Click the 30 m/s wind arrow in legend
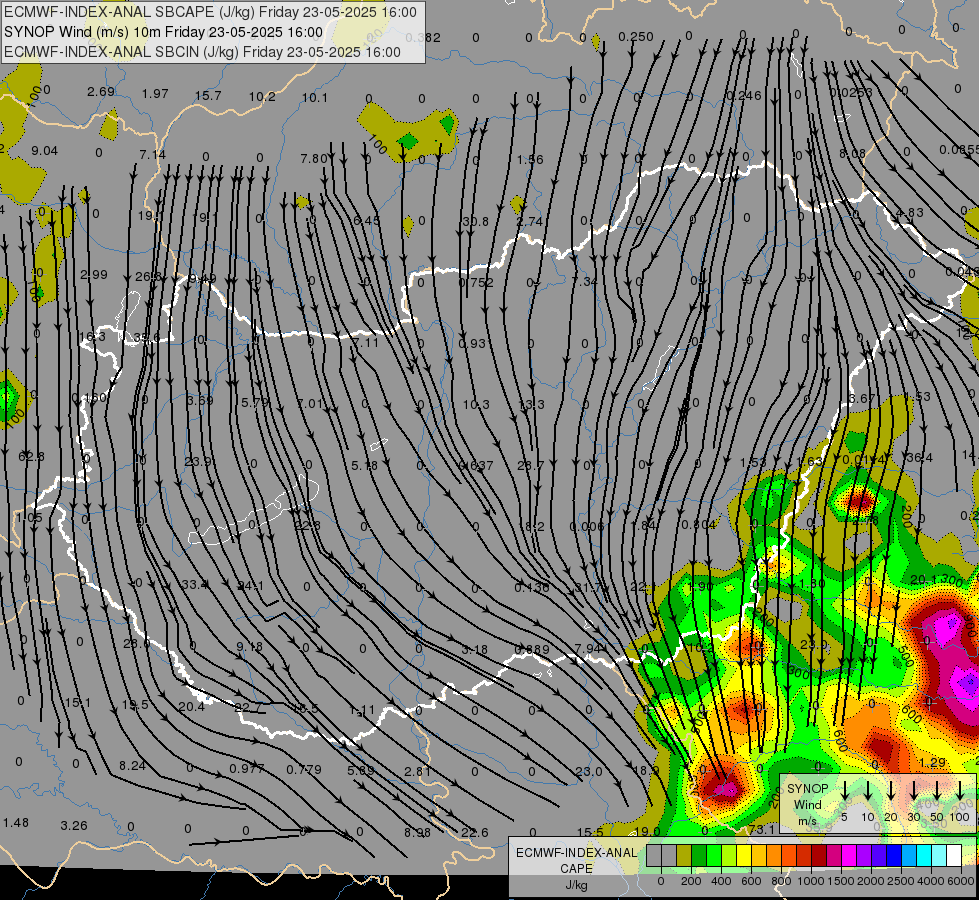979x900 pixels. coord(913,791)
